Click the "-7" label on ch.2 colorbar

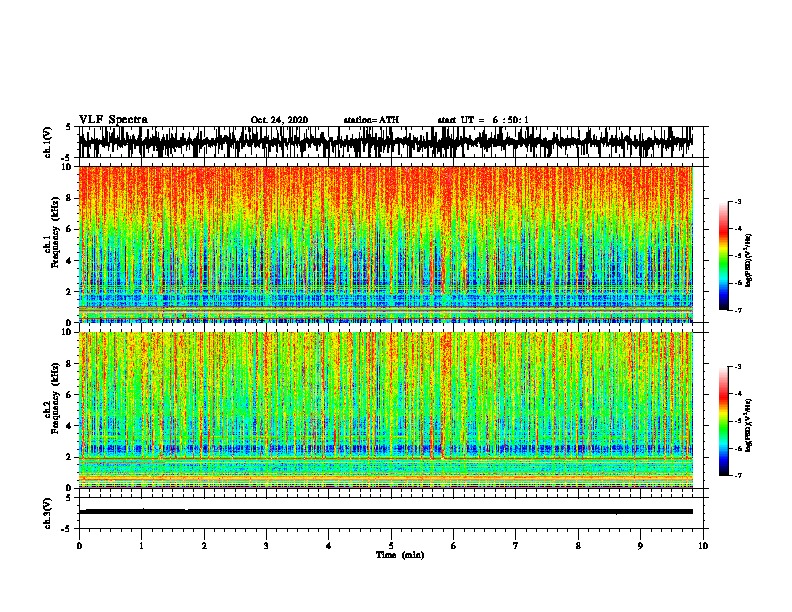[737, 476]
